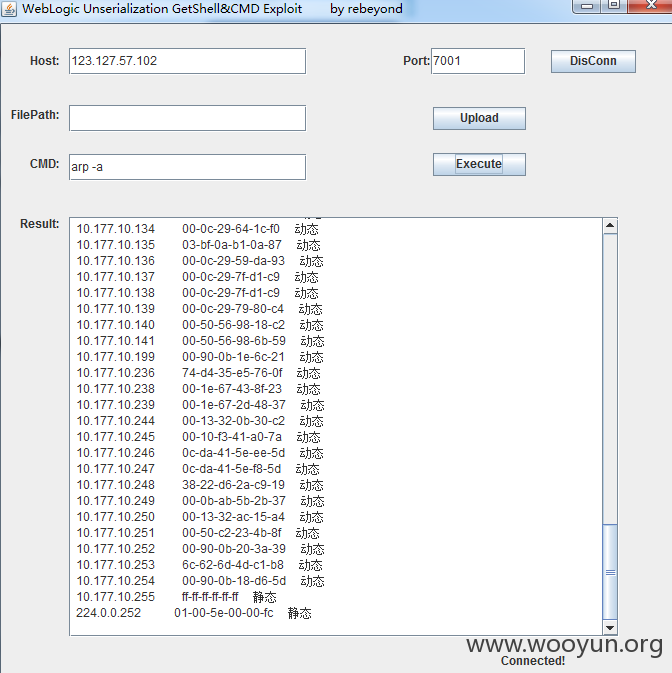Select IP address 10.177.10.254
The width and height of the screenshot is (672, 673).
[x=115, y=581]
